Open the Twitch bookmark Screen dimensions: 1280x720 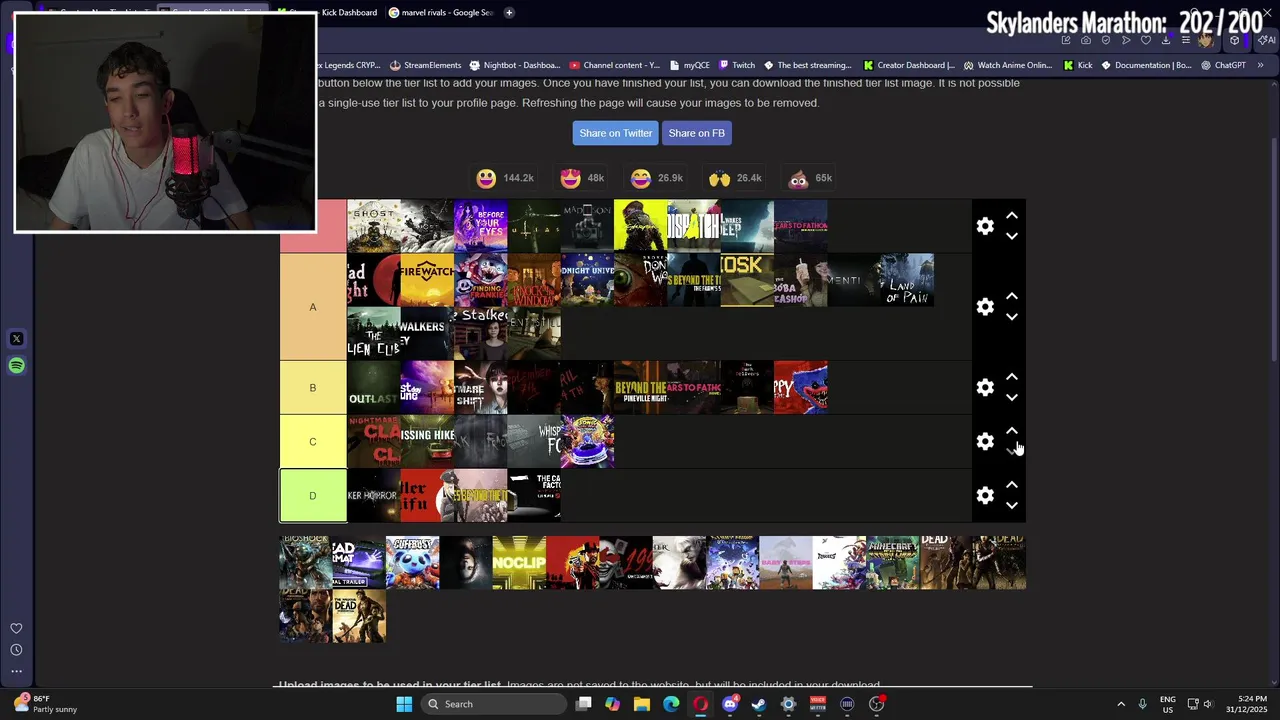(738, 65)
